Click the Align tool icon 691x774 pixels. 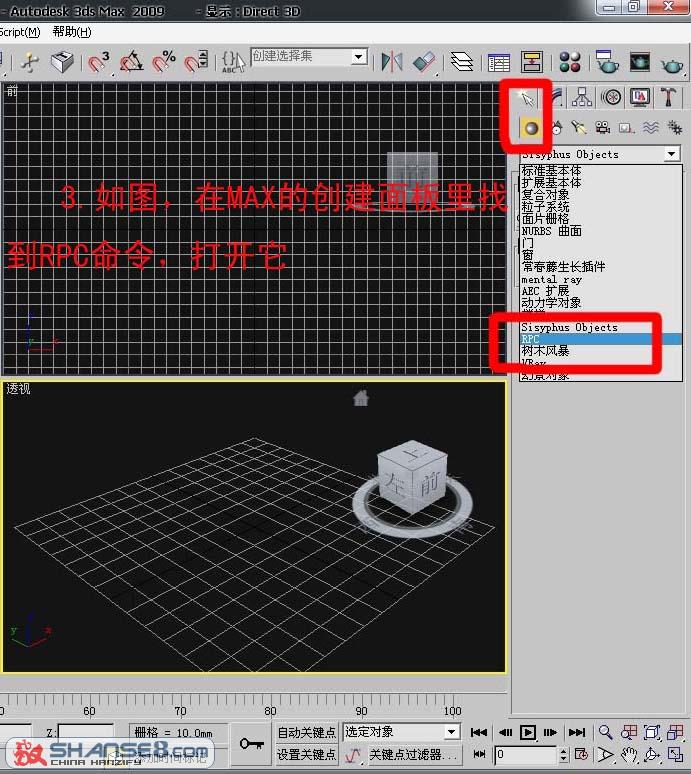423,63
